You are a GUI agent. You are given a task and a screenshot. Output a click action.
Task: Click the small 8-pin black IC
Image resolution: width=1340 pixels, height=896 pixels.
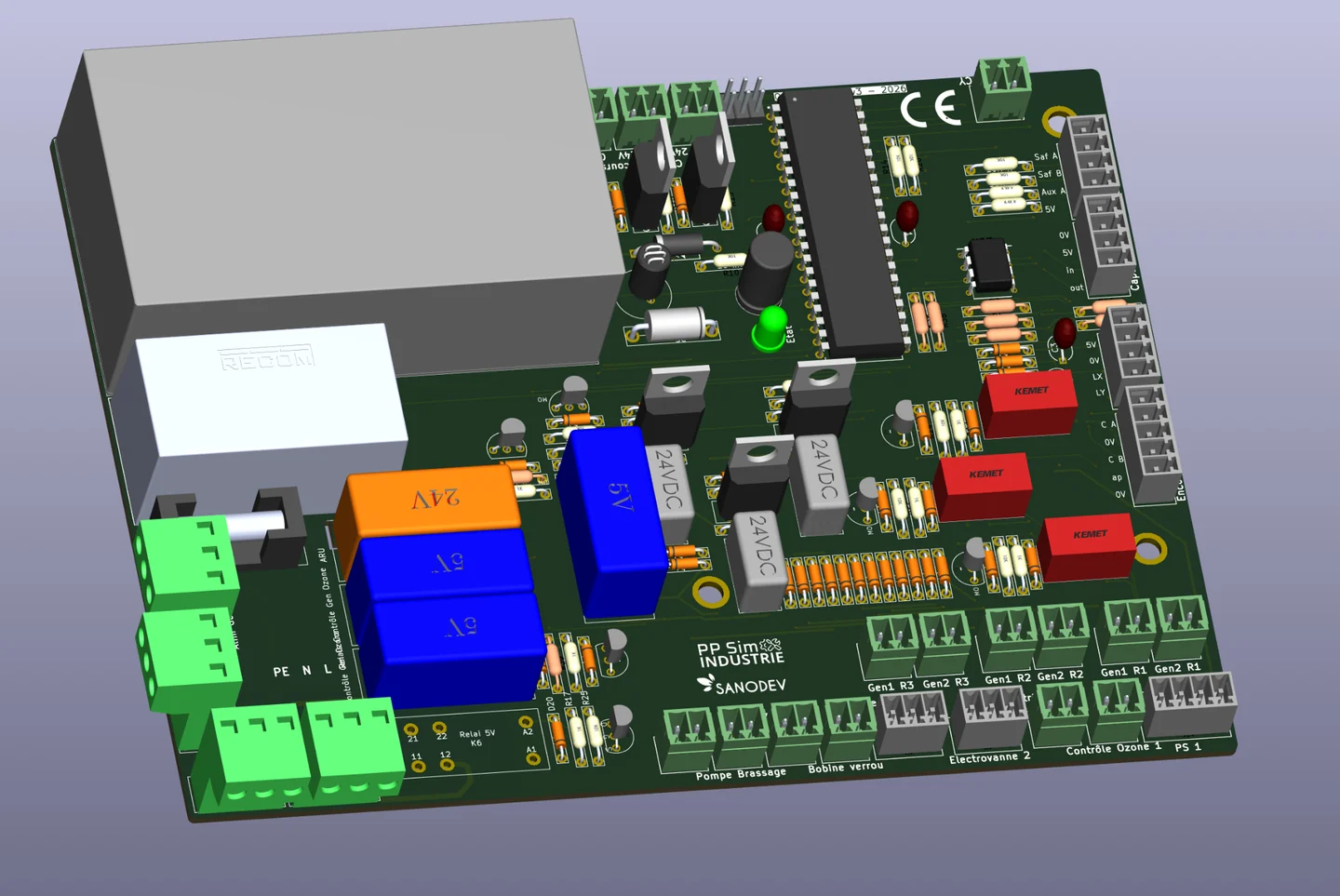(990, 264)
